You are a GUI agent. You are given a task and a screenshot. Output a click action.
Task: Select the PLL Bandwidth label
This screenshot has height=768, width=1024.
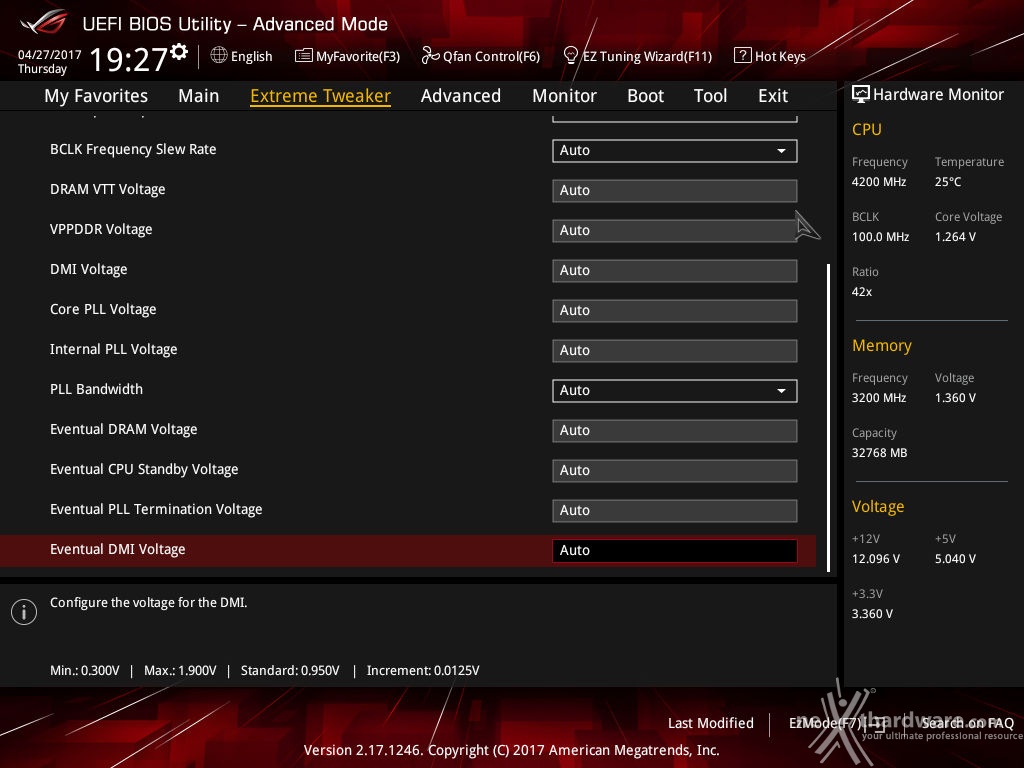[97, 389]
